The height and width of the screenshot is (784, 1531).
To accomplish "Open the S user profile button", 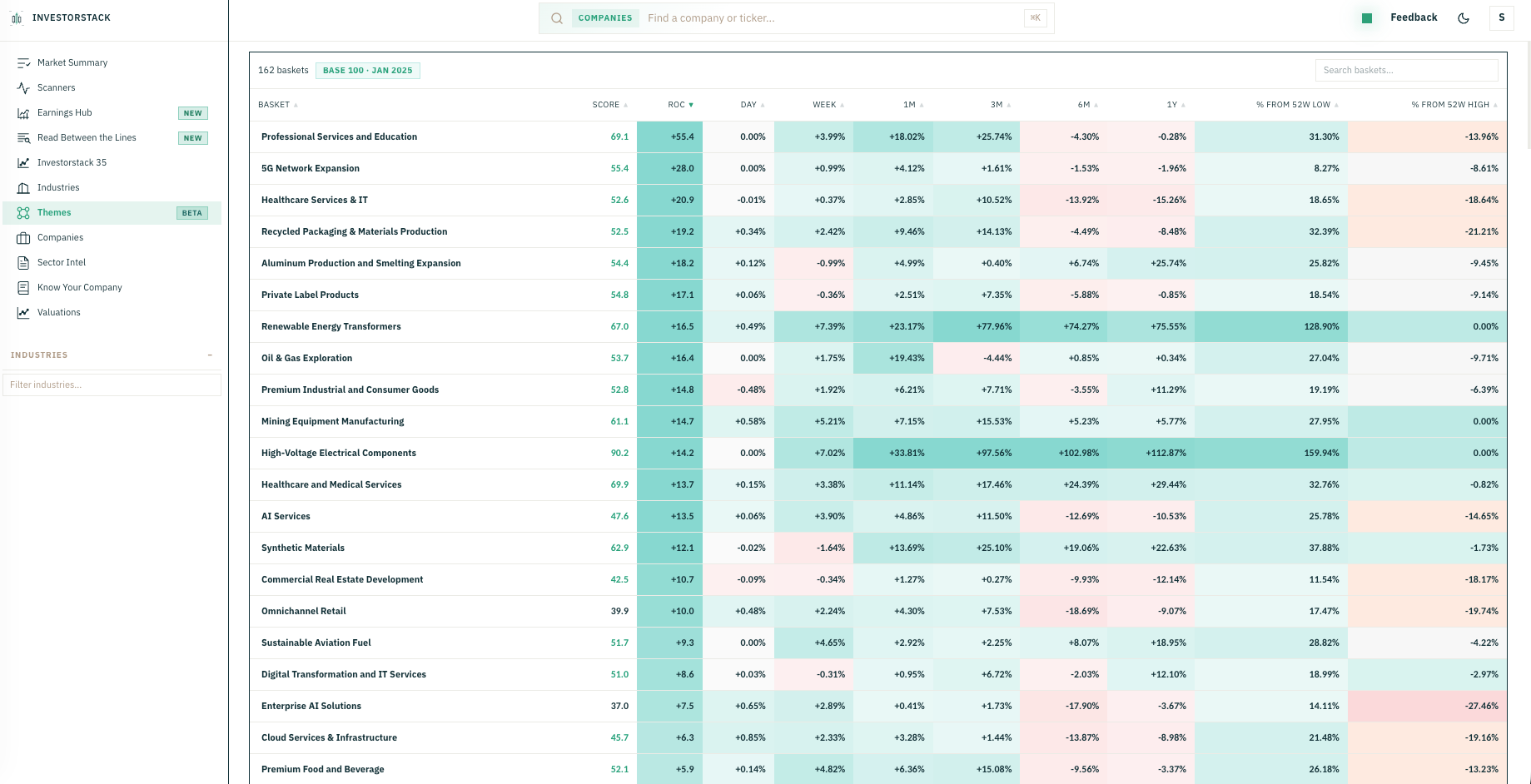I will [1502, 17].
